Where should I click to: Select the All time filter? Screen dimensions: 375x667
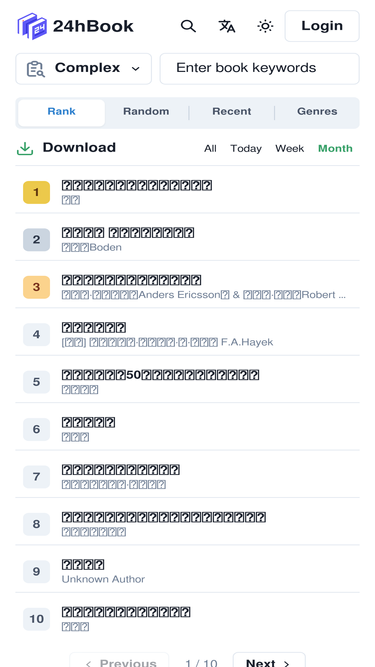210,148
